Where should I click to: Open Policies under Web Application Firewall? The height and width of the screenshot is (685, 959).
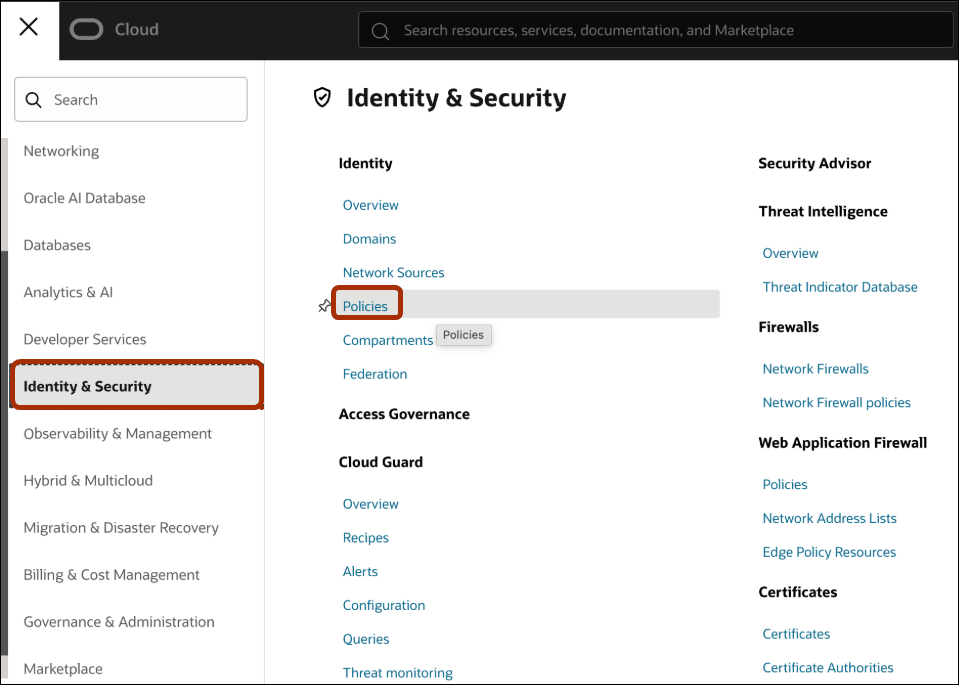(785, 484)
